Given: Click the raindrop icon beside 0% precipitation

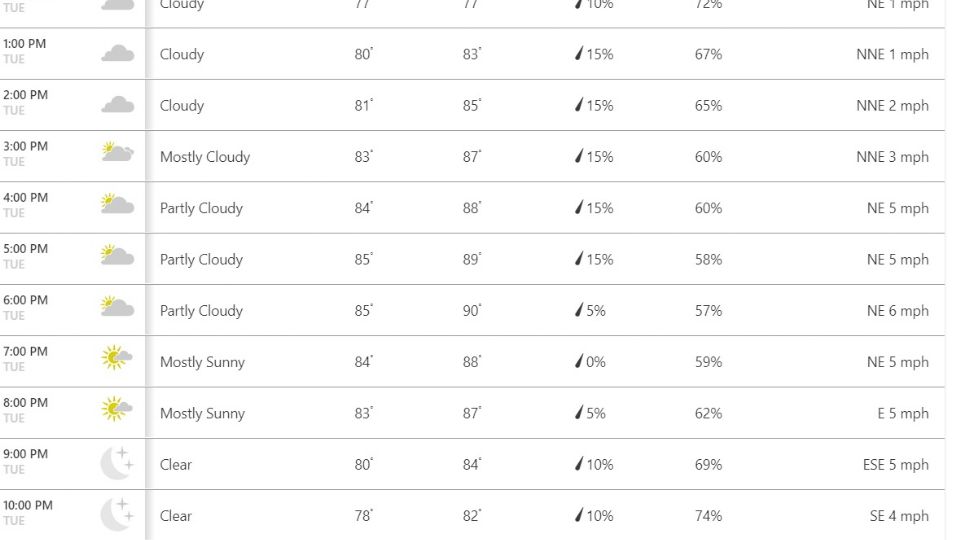Looking at the screenshot, I should (579, 362).
